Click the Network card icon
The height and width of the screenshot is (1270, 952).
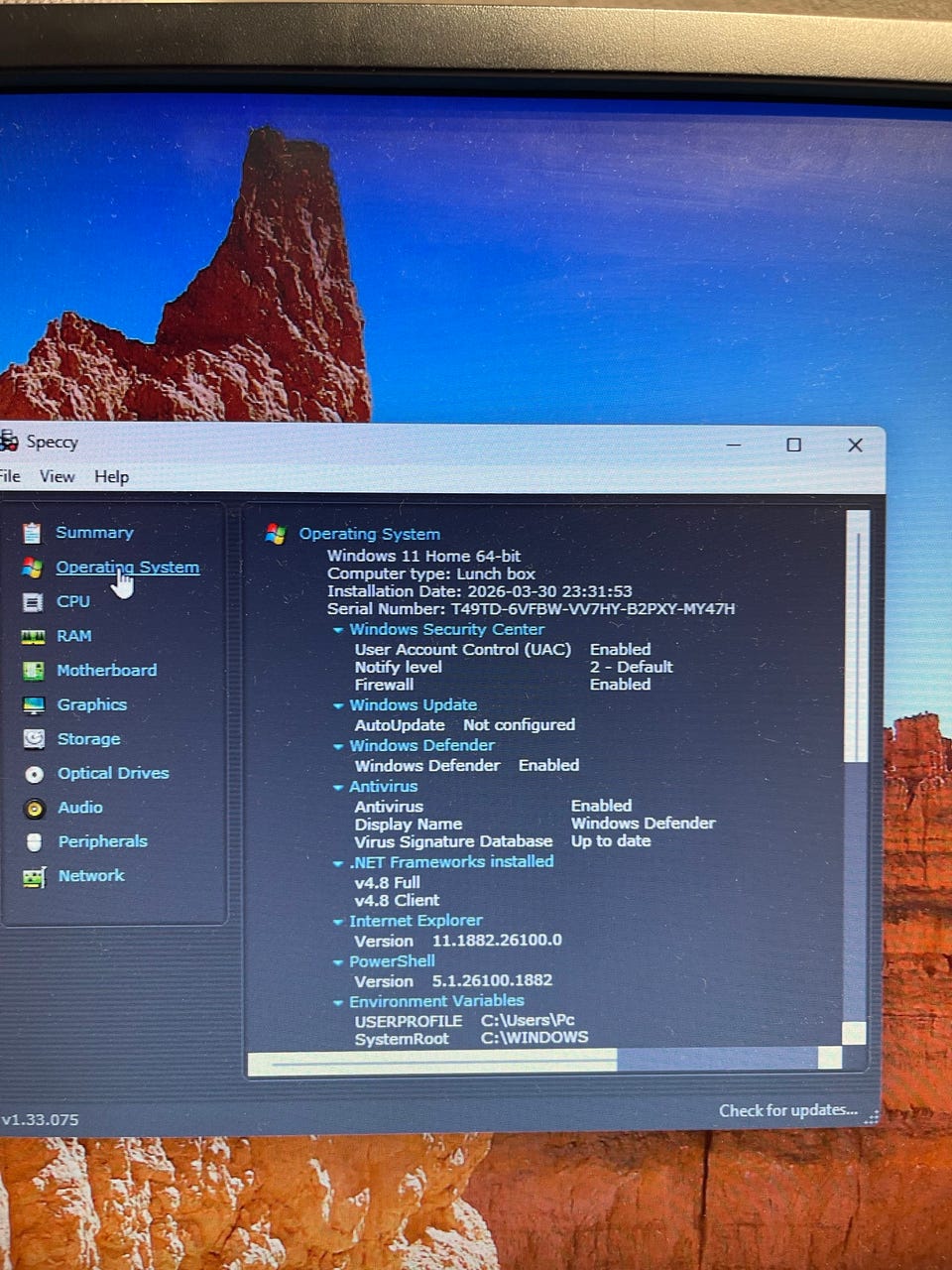tap(35, 877)
